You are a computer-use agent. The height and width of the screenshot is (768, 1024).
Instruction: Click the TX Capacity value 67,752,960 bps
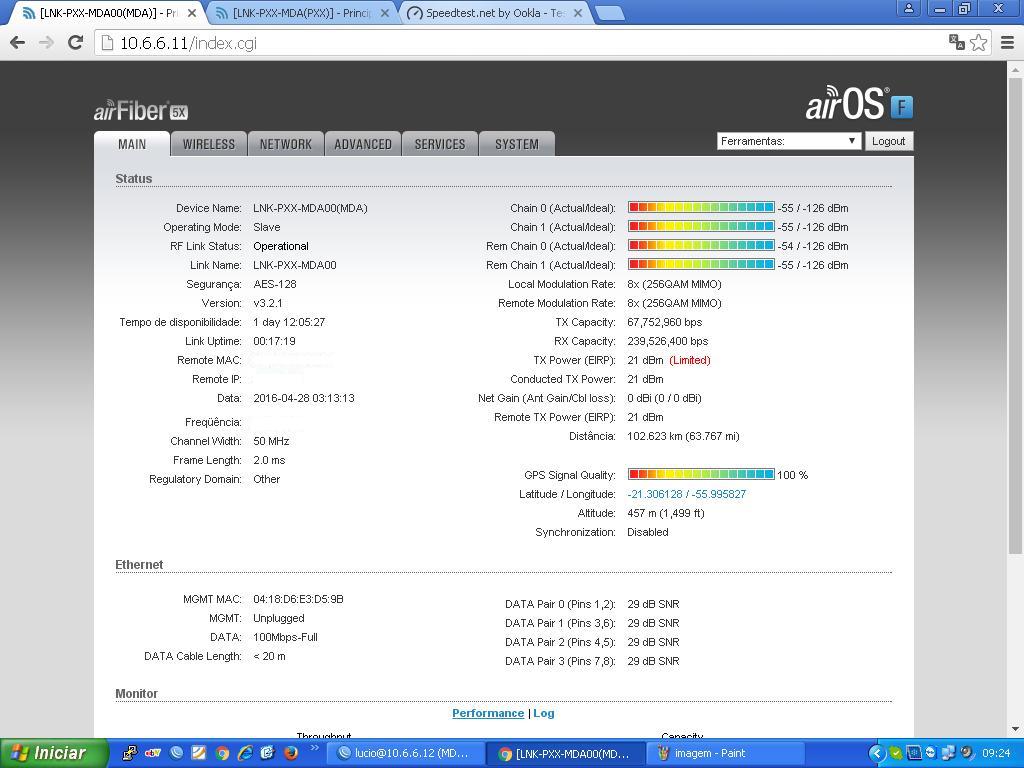665,322
